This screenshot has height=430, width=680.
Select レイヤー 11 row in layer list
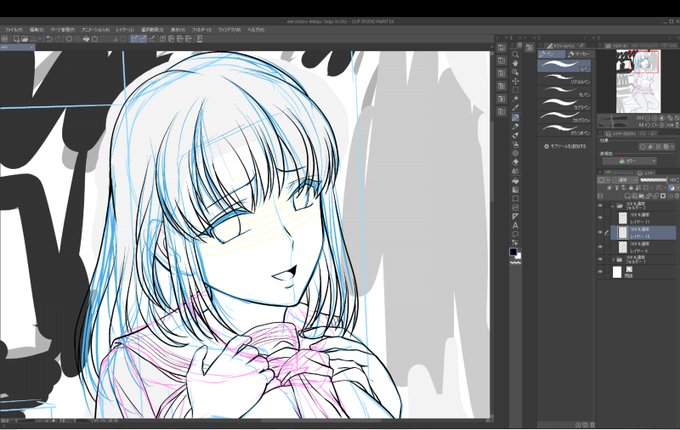(643, 218)
